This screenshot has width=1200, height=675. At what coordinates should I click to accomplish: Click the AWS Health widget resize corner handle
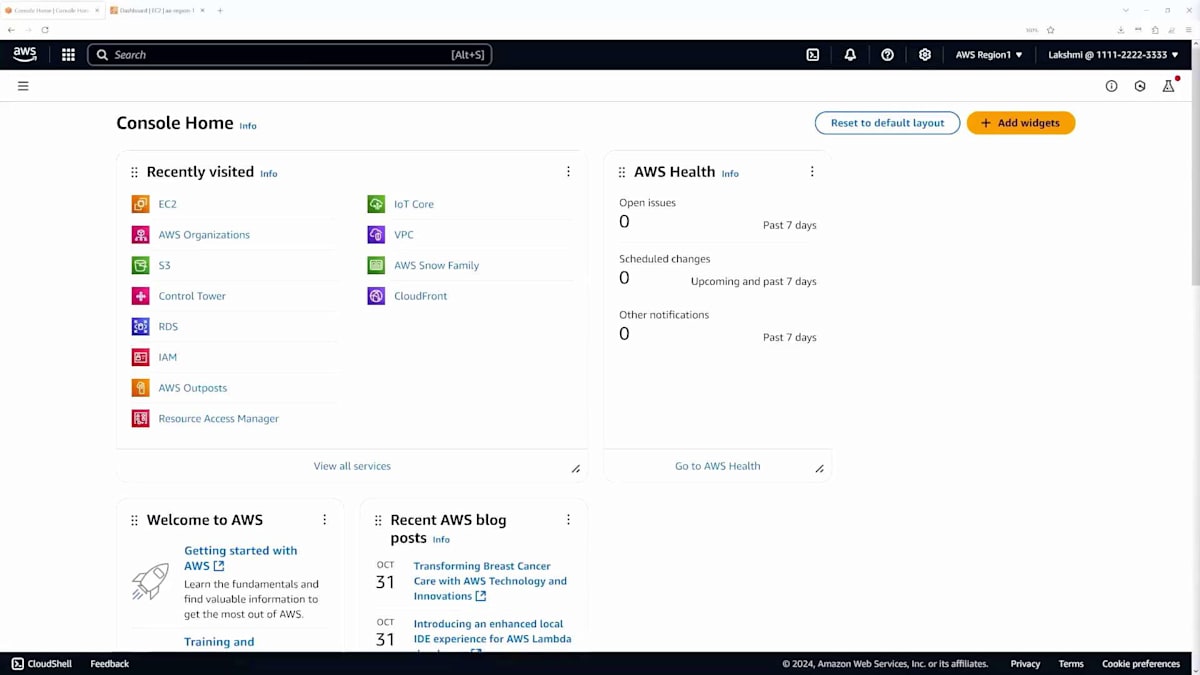[x=820, y=469]
